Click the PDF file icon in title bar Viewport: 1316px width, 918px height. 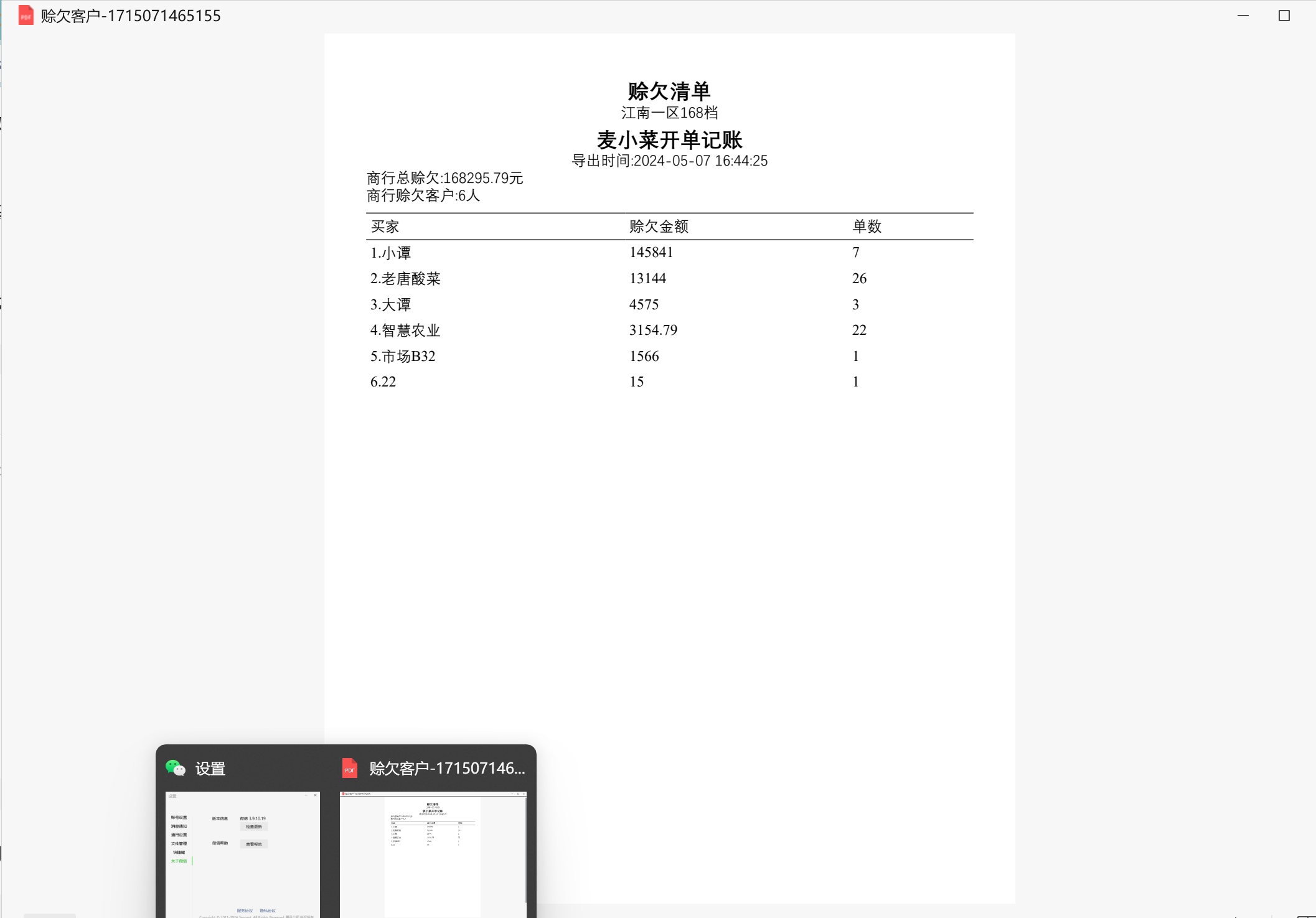26,16
